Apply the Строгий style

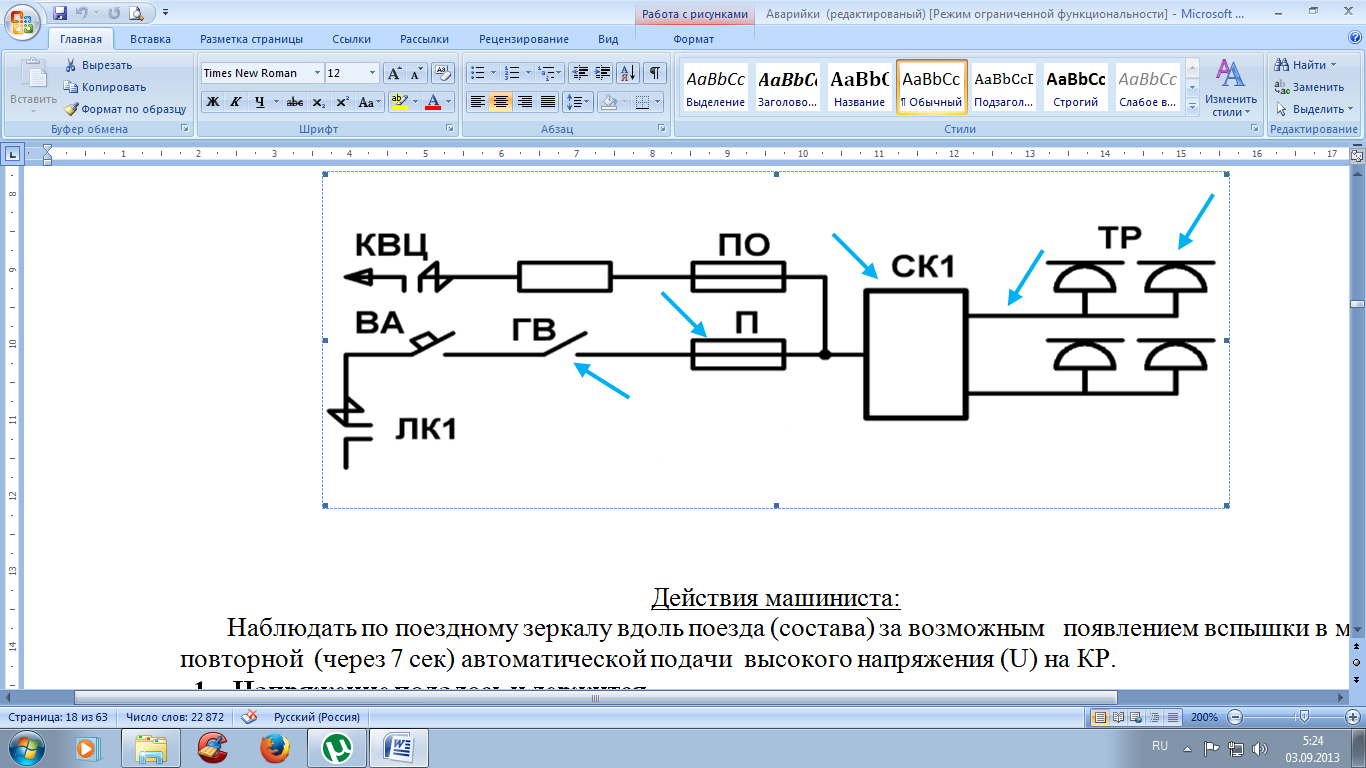click(x=1075, y=88)
